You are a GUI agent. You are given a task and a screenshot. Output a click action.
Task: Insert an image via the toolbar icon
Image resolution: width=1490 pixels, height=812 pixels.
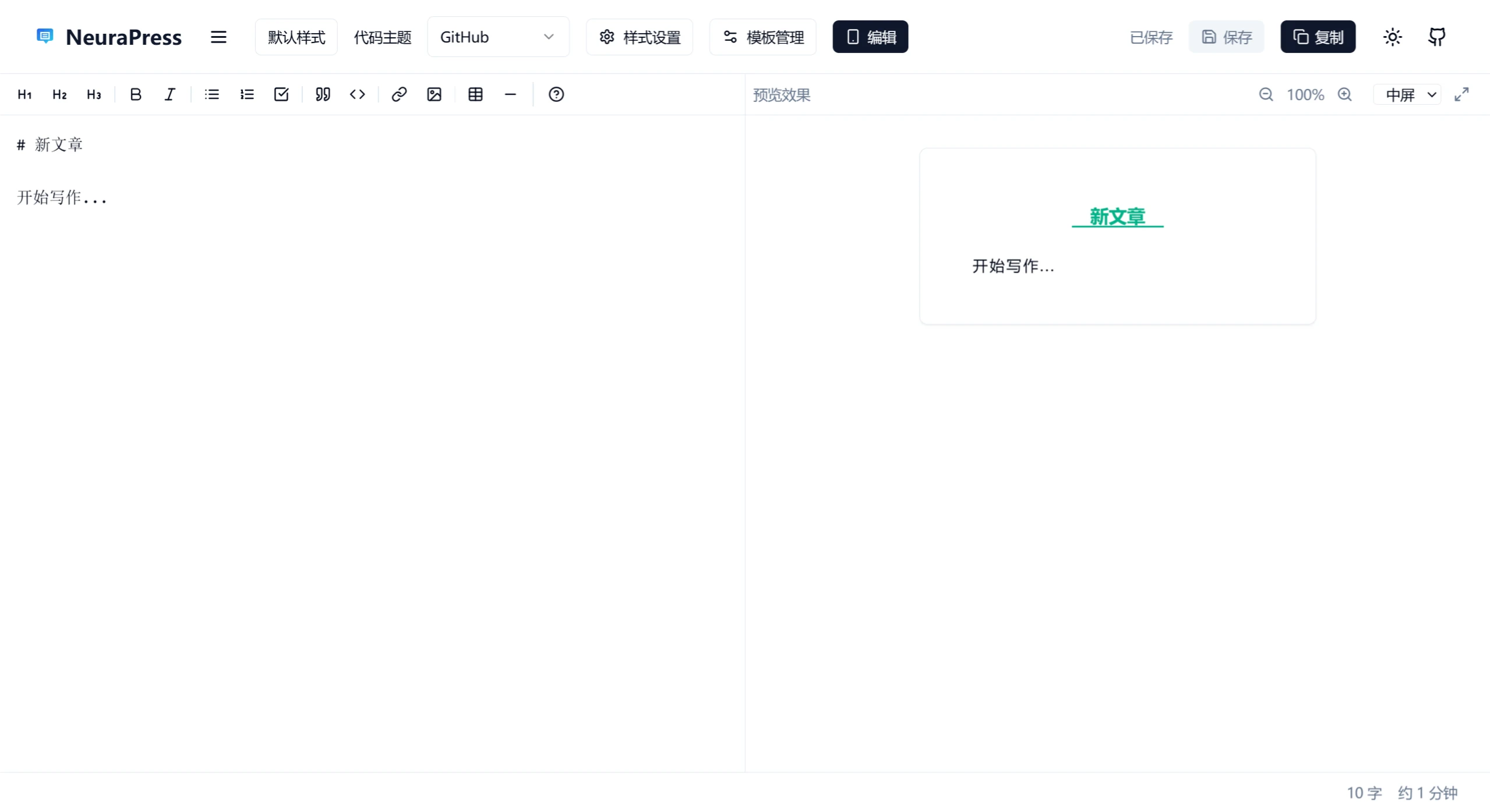[x=434, y=94]
